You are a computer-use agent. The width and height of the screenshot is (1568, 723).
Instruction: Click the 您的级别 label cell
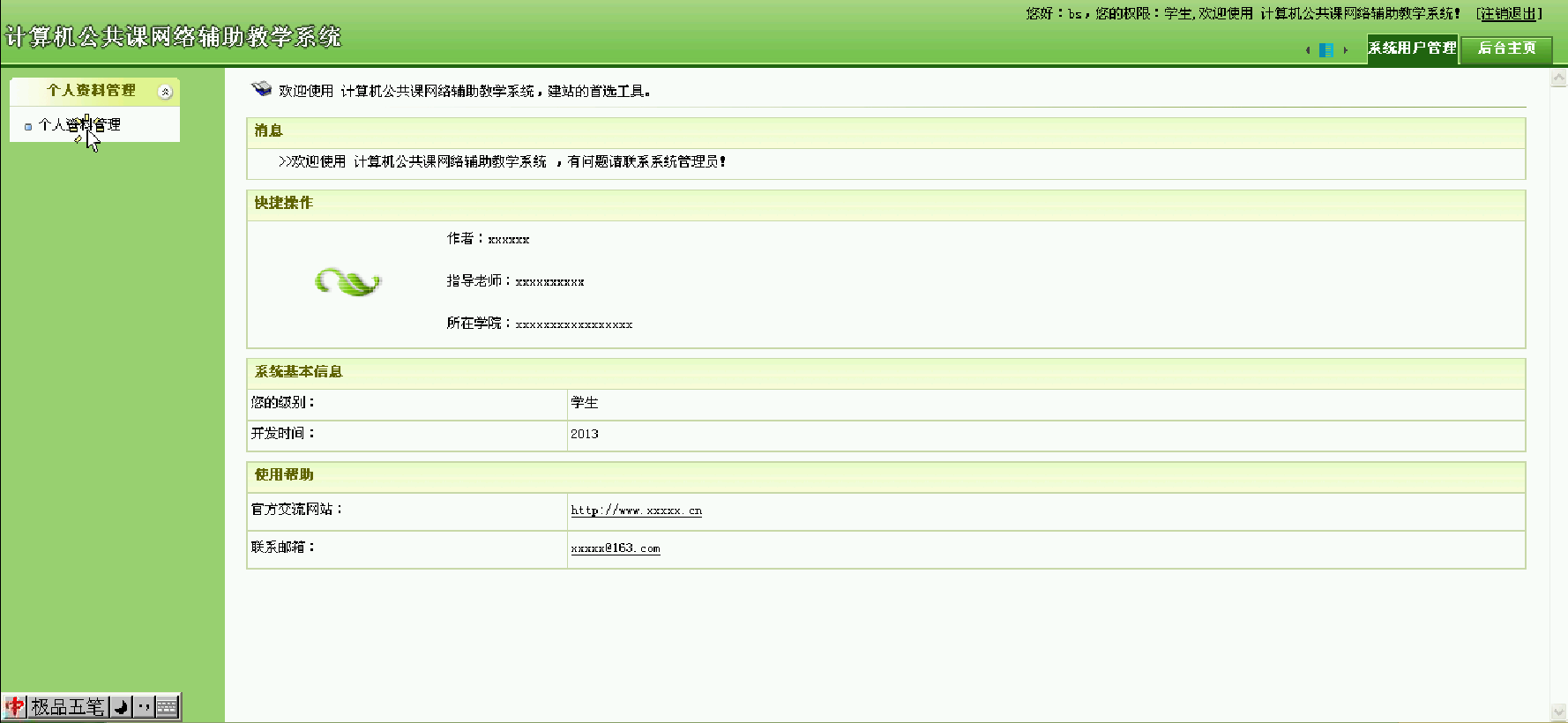pyautogui.click(x=407, y=405)
